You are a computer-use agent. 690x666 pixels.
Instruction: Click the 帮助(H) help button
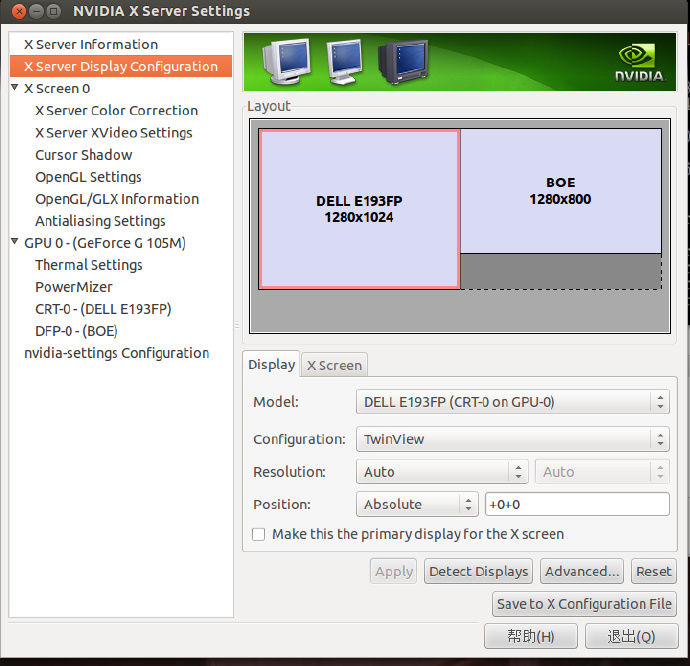coord(531,636)
